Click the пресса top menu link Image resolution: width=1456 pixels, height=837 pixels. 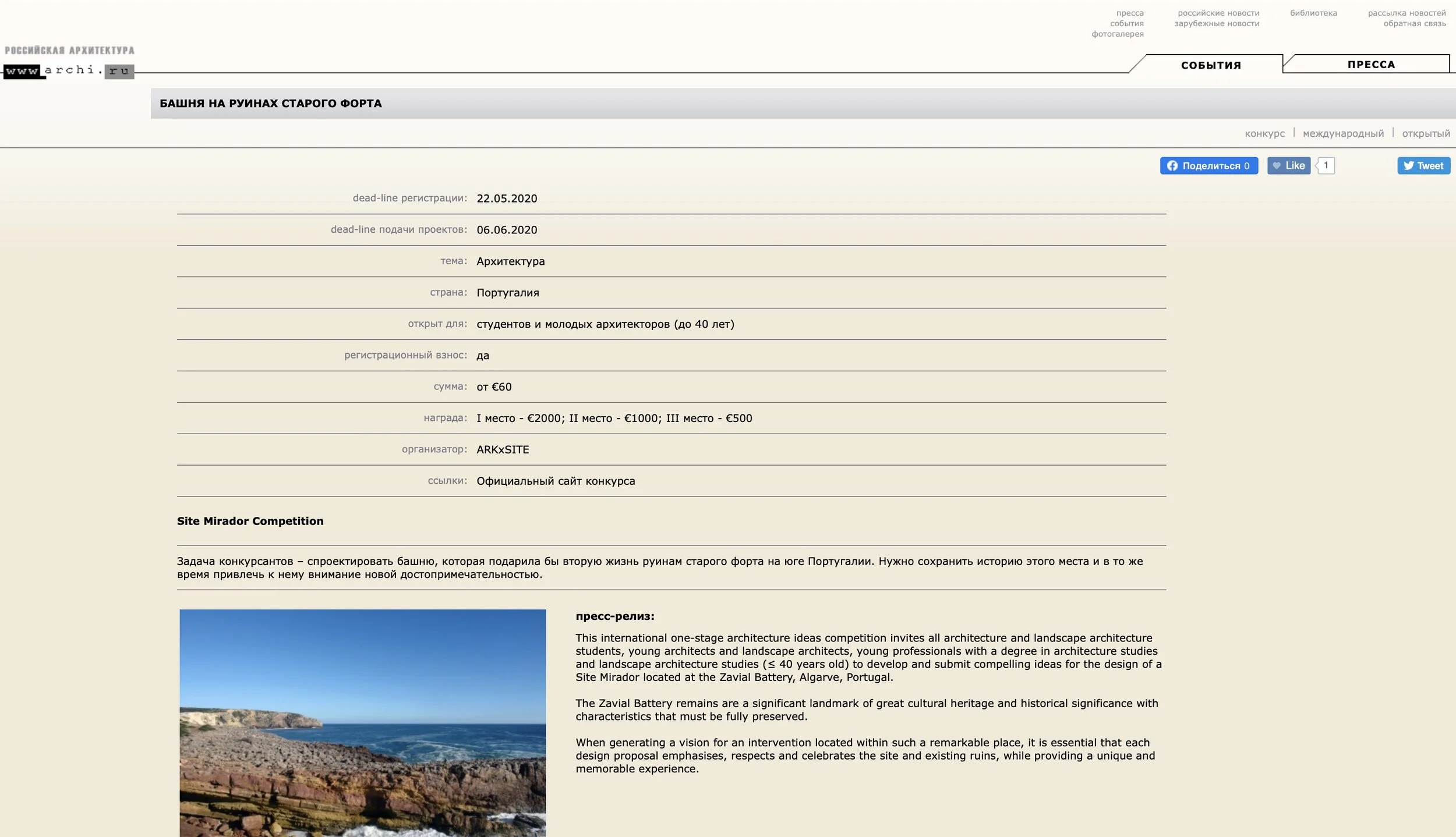coord(1129,13)
